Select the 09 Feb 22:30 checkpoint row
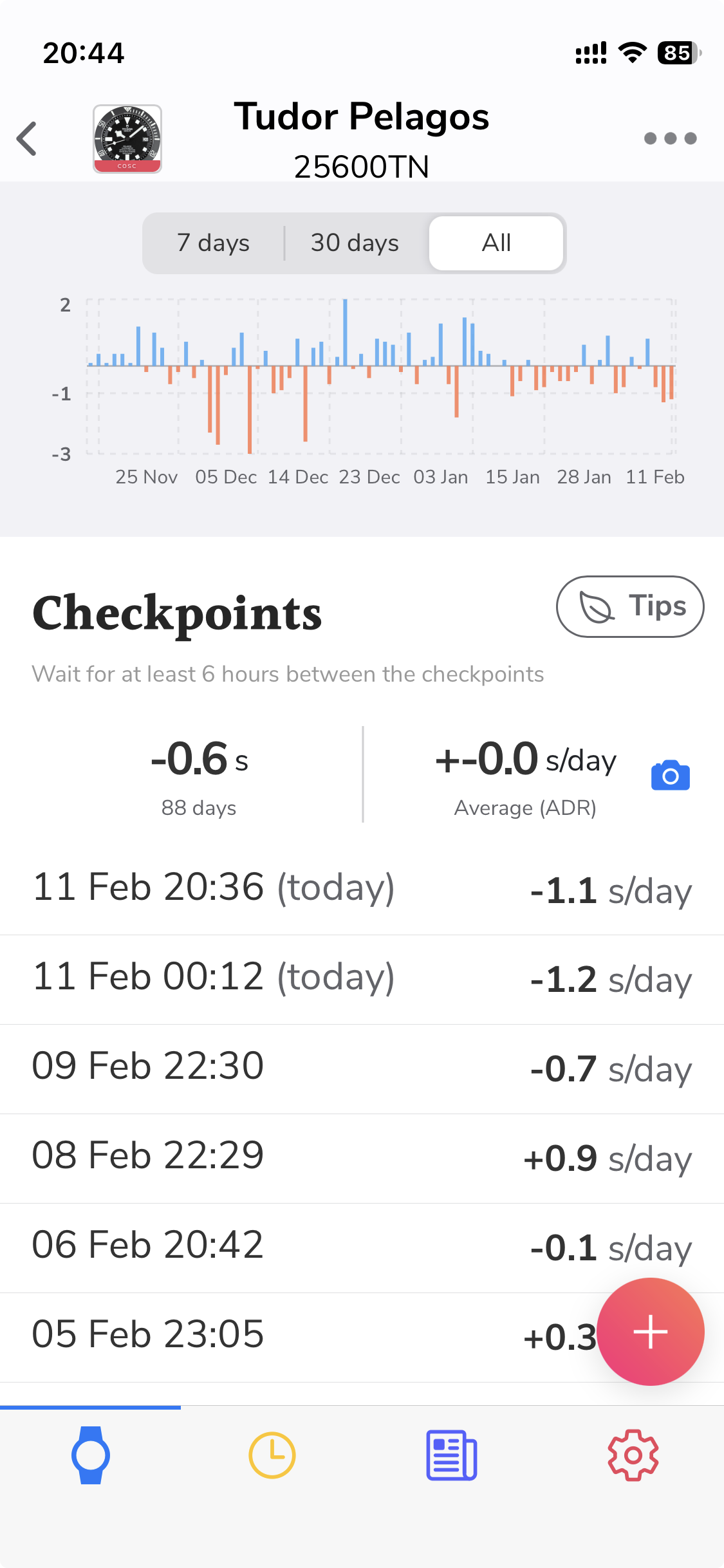 pos(362,1068)
